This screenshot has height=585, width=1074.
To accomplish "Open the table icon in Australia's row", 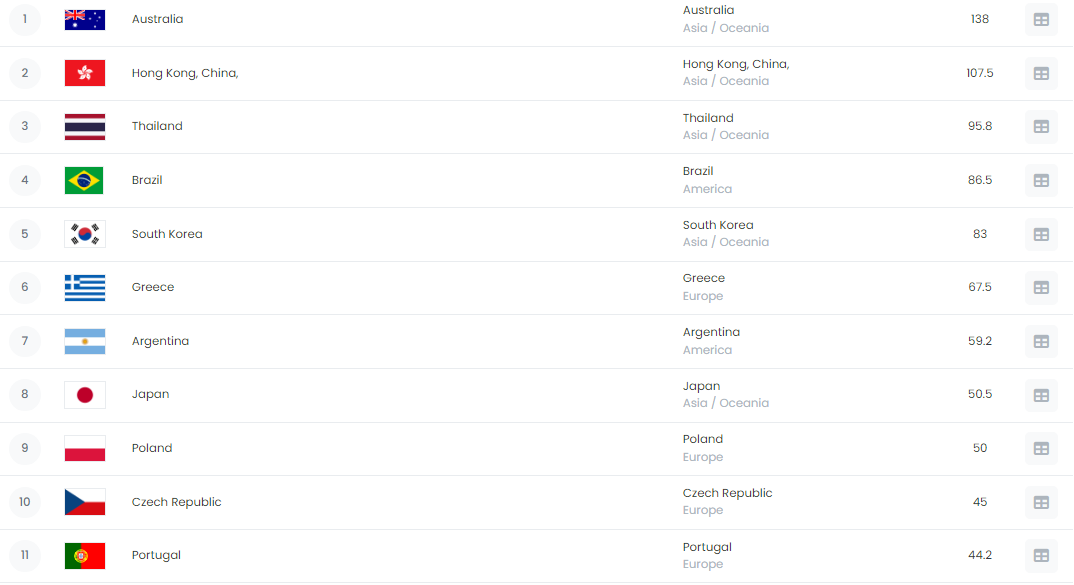I will [x=1041, y=19].
